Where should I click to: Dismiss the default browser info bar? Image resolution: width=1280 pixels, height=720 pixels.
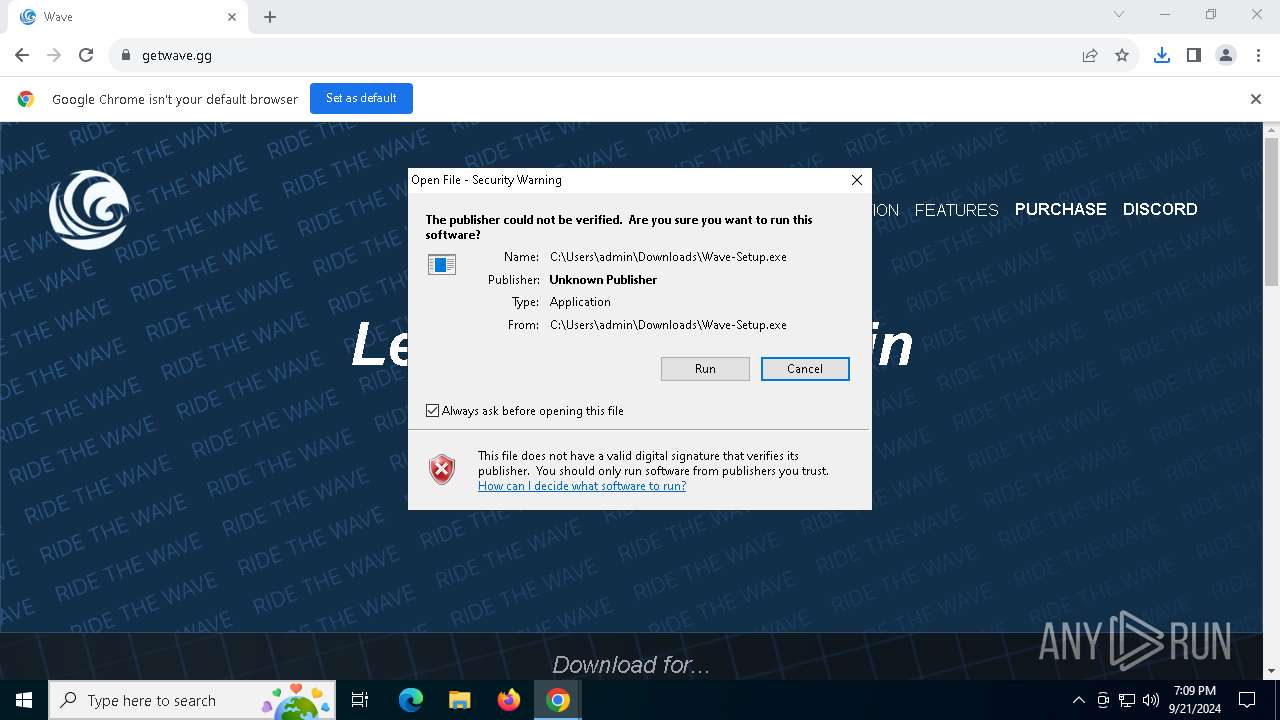point(1256,99)
